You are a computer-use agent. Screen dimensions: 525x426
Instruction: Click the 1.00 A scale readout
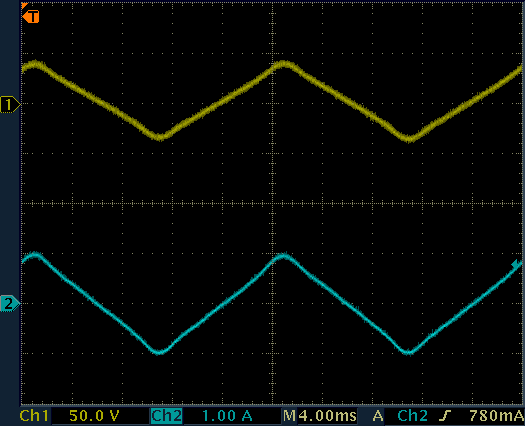pyautogui.click(x=227, y=416)
